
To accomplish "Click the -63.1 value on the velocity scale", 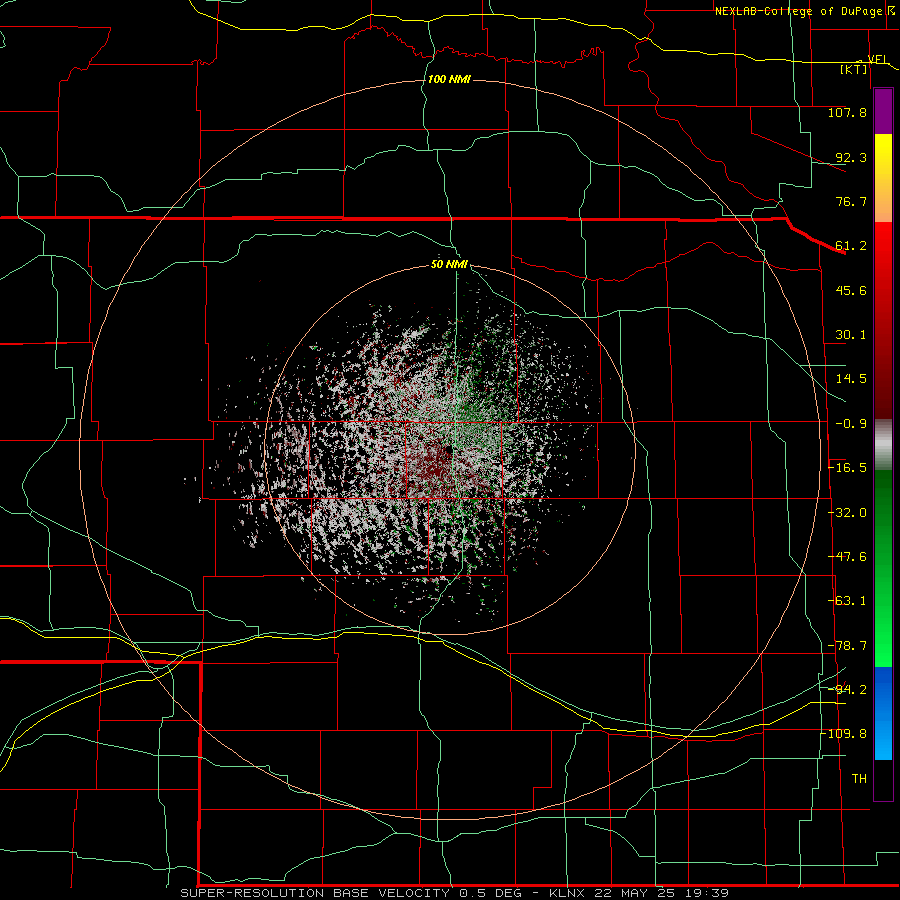I will pos(847,601).
